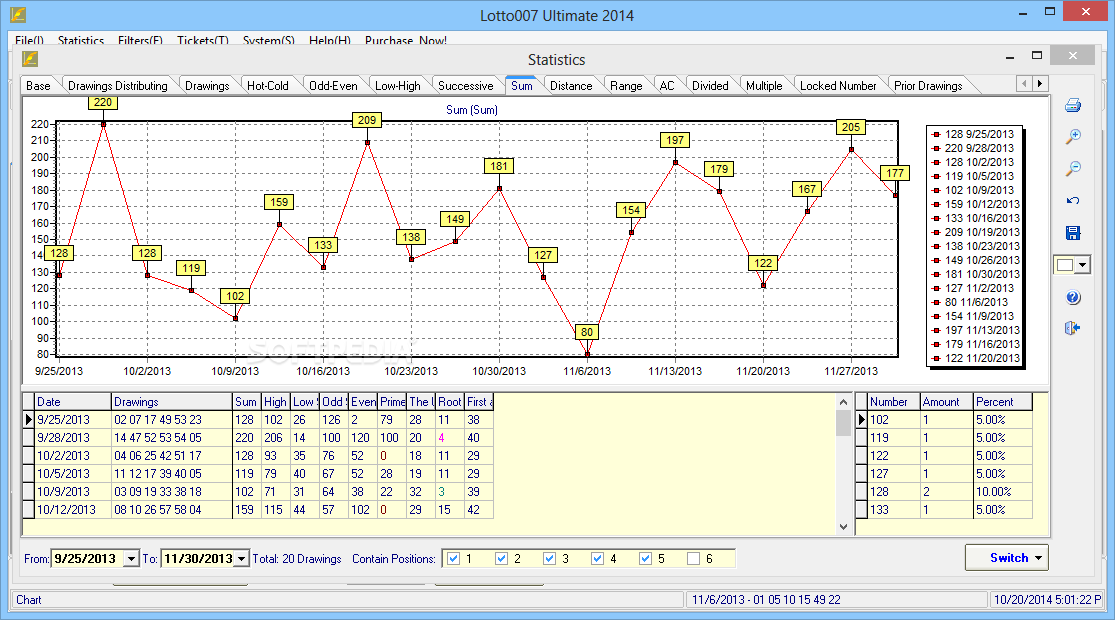Image resolution: width=1115 pixels, height=620 pixels.
Task: Open the Help menu
Action: tap(330, 41)
